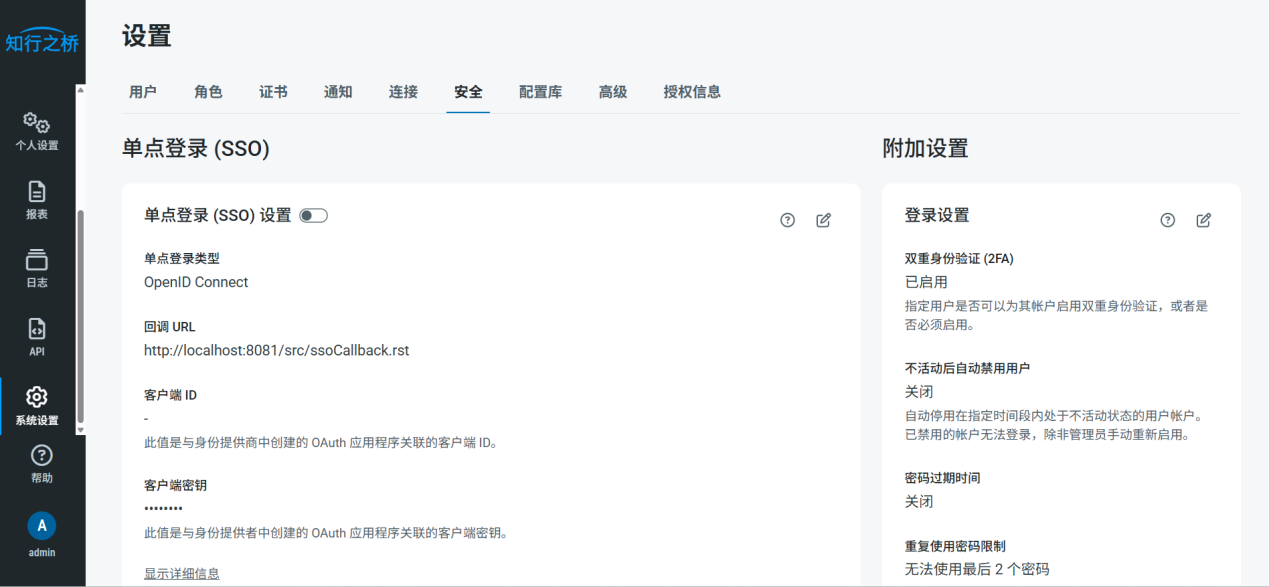Switch to the 证书 tab
This screenshot has width=1269, height=587.
[x=273, y=92]
